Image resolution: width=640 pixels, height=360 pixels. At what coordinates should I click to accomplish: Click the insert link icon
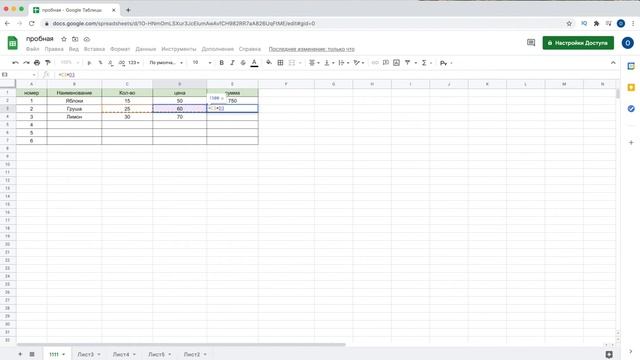coord(375,63)
